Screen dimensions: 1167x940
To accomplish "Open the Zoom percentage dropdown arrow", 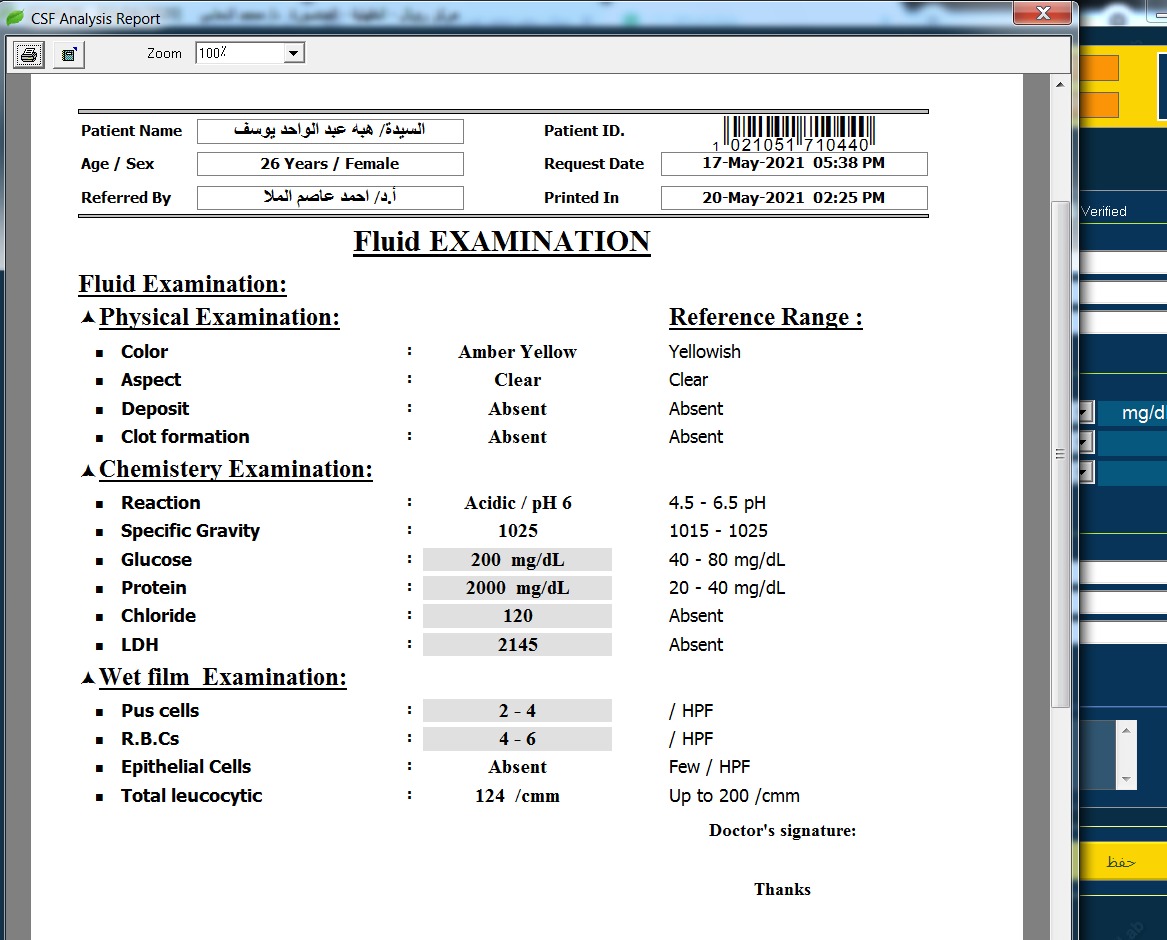I will (x=293, y=53).
